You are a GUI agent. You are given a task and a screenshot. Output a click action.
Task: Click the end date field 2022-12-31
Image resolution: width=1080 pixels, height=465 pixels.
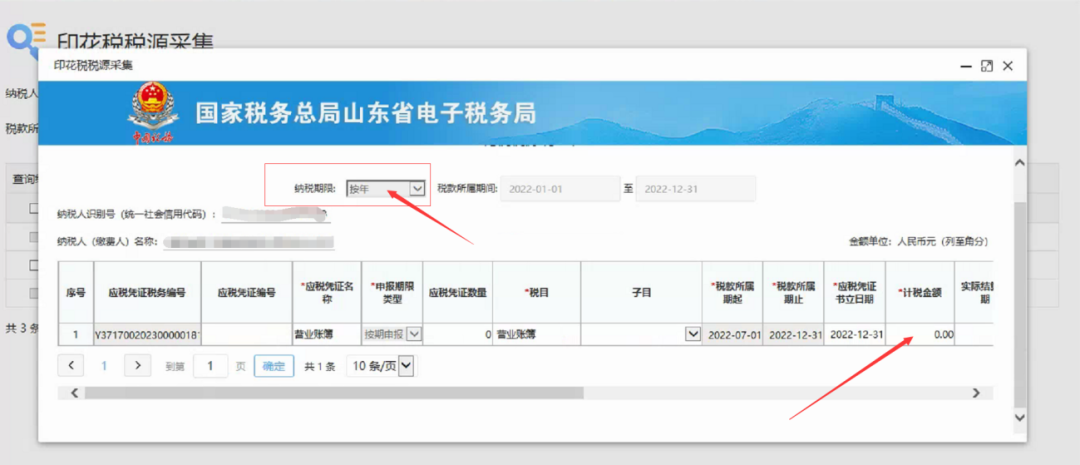point(696,188)
